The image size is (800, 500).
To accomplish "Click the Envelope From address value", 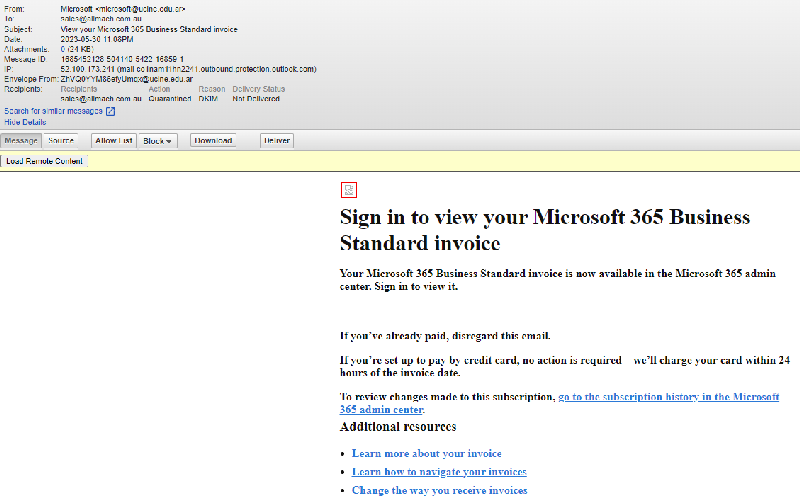I will [127, 79].
